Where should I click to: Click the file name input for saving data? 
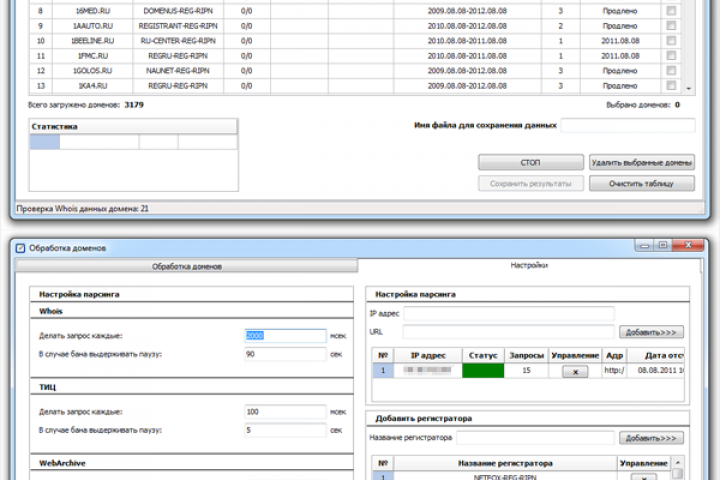[x=628, y=125]
